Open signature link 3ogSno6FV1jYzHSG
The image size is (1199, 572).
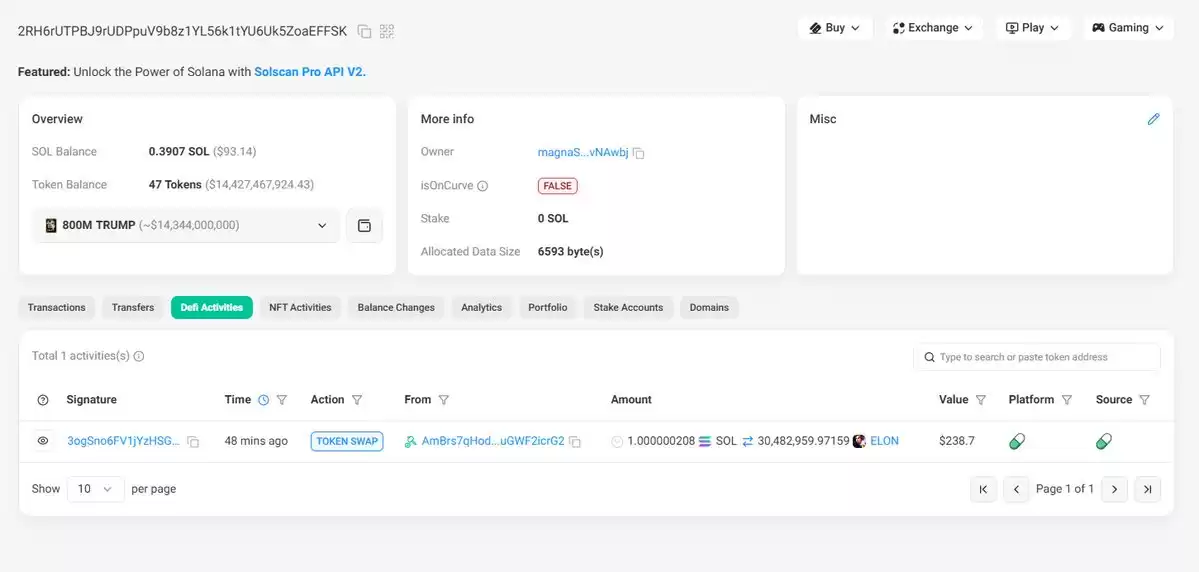coord(124,441)
